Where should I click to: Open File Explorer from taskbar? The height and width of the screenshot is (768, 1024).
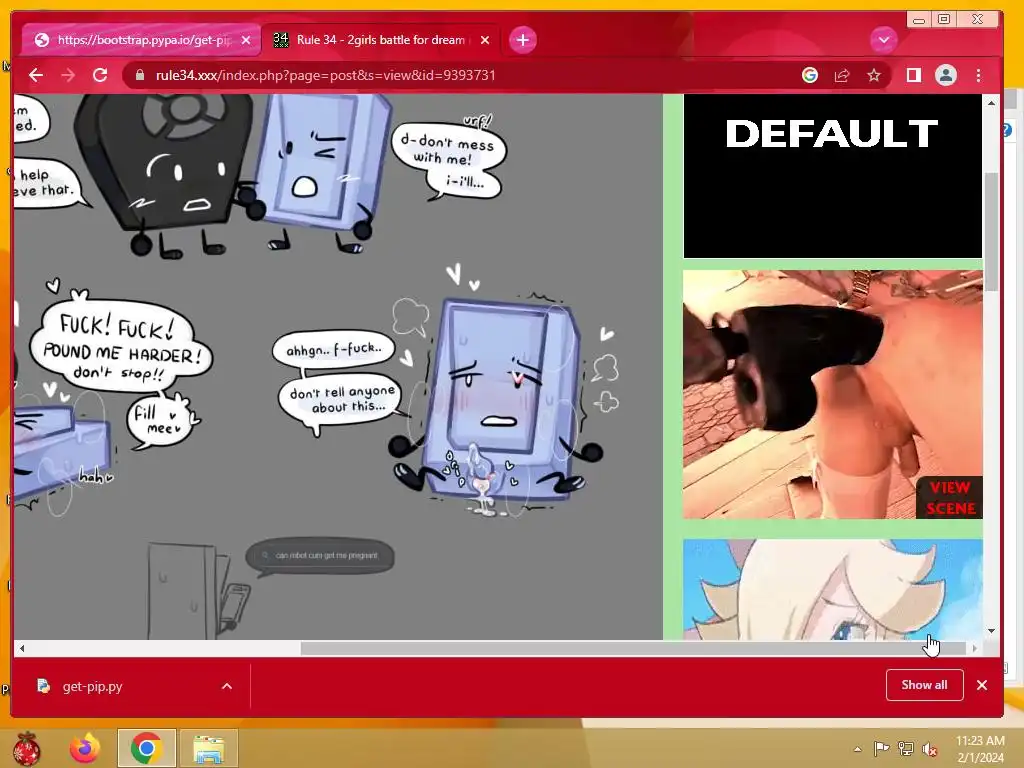tap(208, 748)
